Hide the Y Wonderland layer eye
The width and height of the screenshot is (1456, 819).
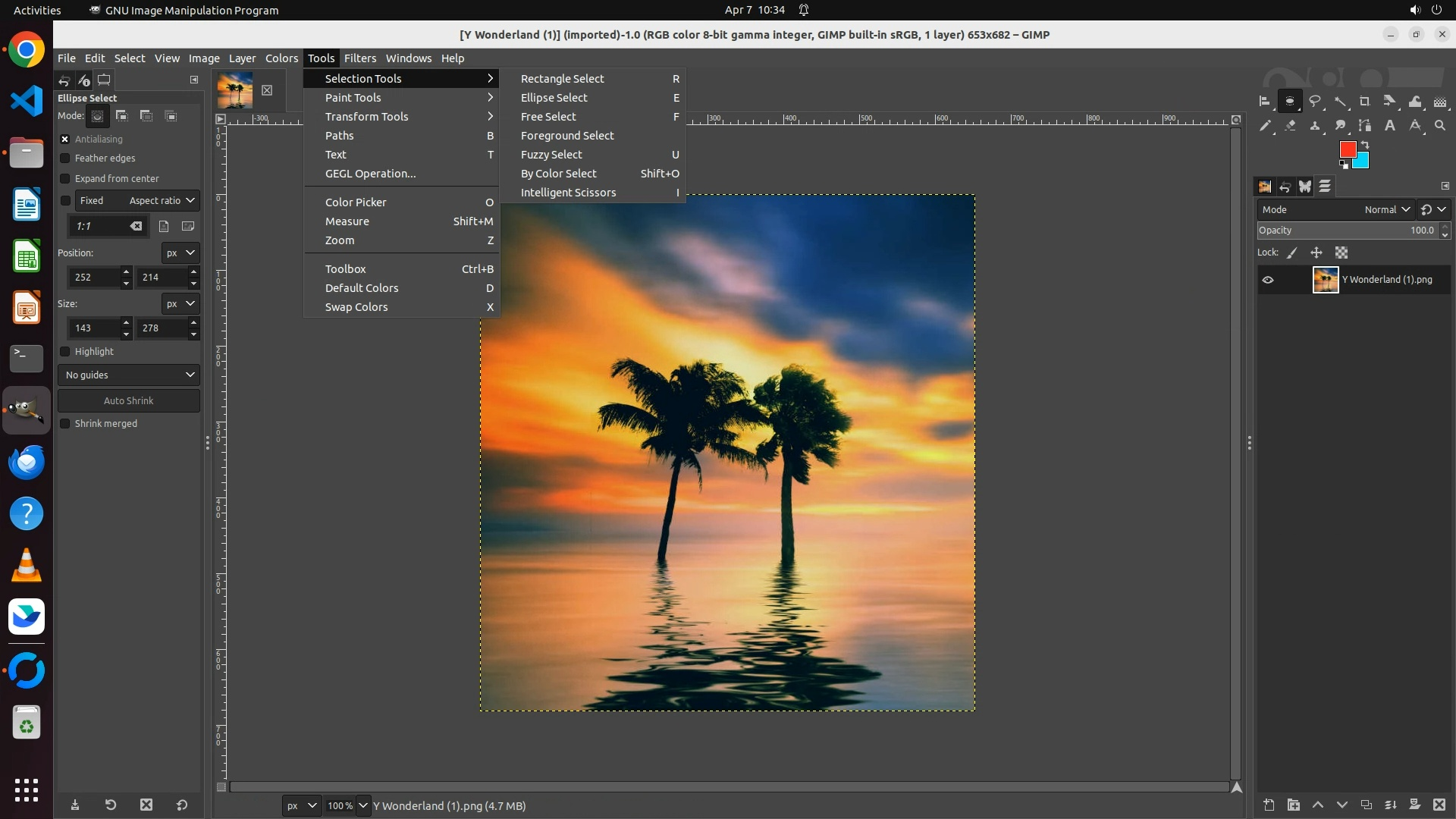1268,280
